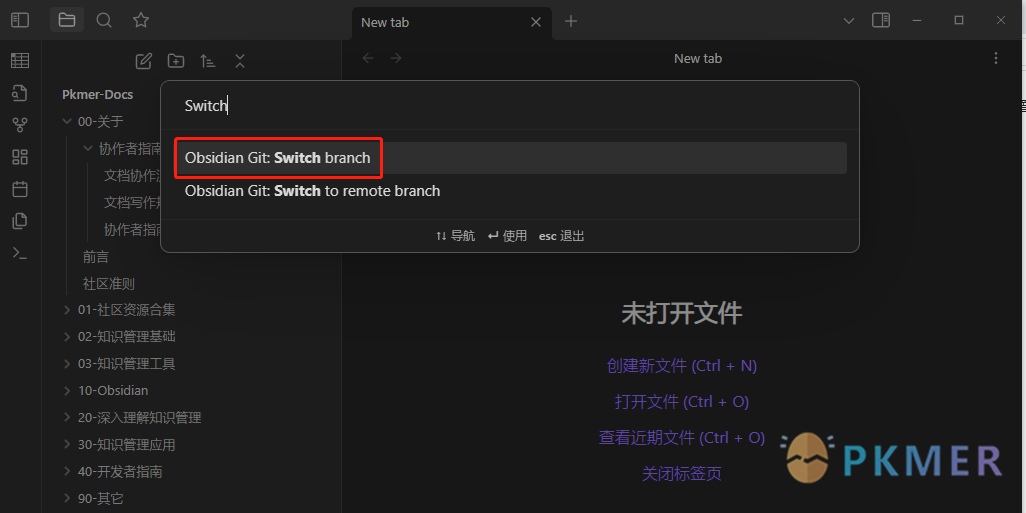Viewport: 1026px width, 513px height.
Task: Navigate forward with right arrow
Action: (x=396, y=58)
